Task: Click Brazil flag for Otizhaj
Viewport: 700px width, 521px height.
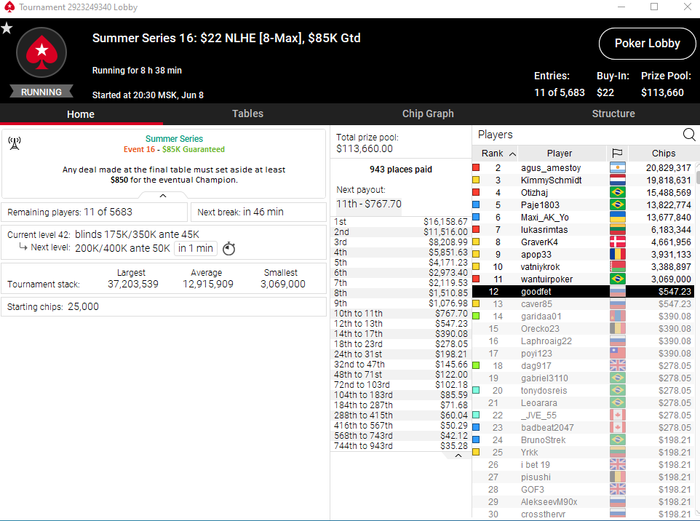Action: [x=617, y=192]
